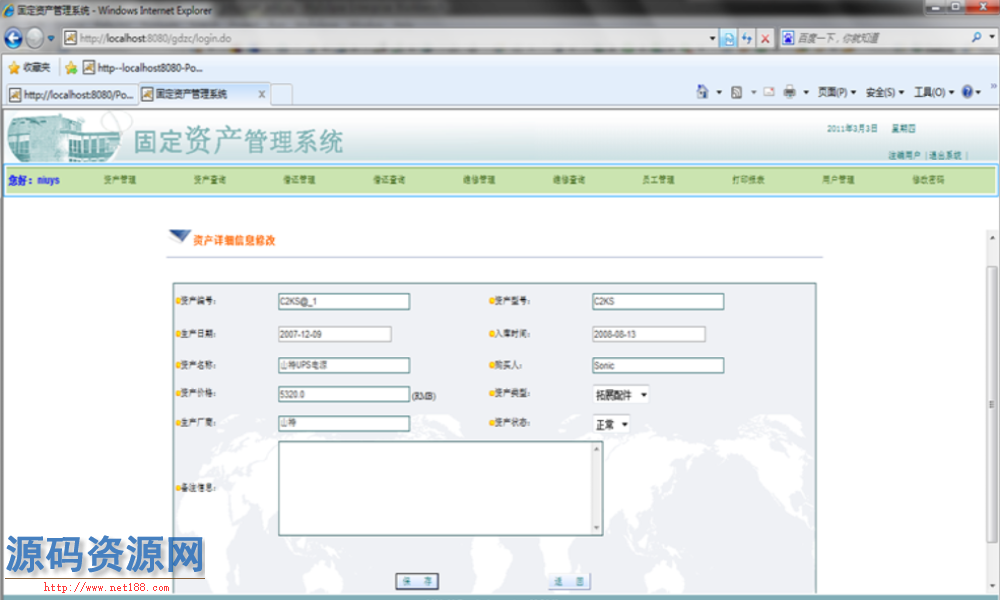The height and width of the screenshot is (600, 1000).
Task: Expand the Print dropdown arrow
Action: pyautogui.click(x=805, y=92)
